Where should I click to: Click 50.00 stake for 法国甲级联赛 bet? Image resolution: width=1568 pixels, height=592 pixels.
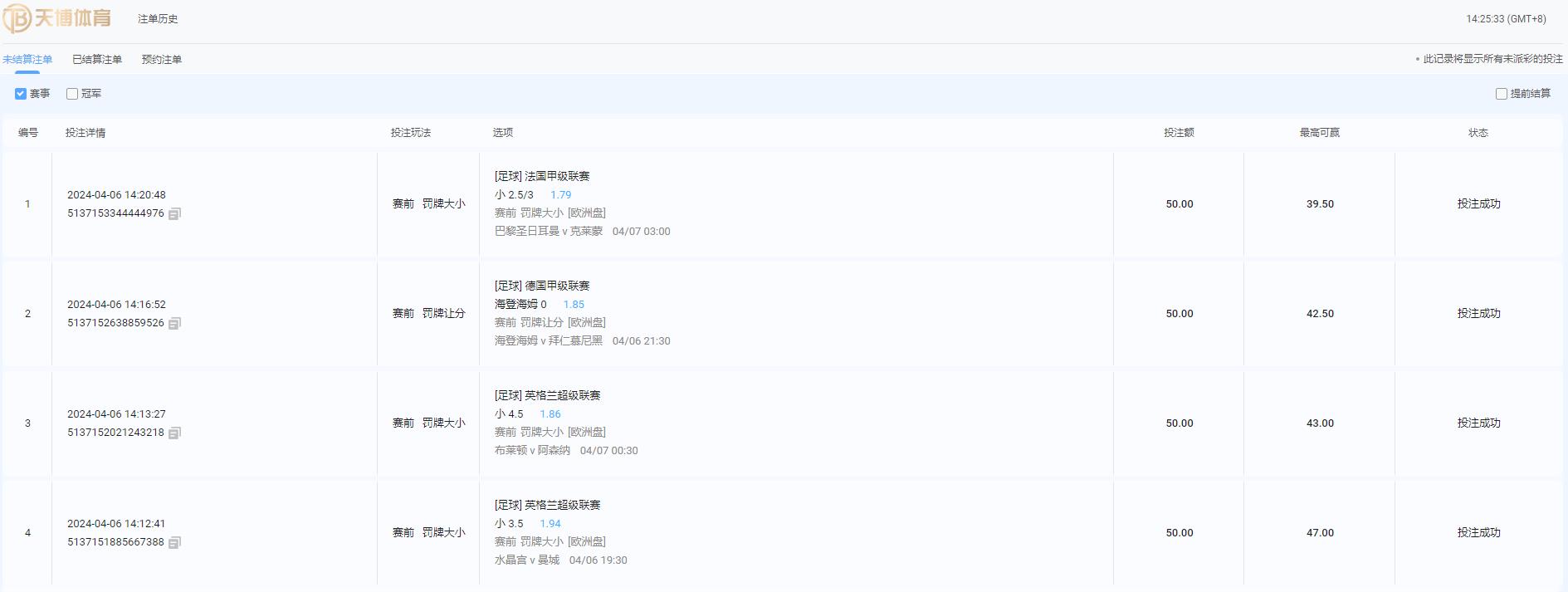(1179, 204)
